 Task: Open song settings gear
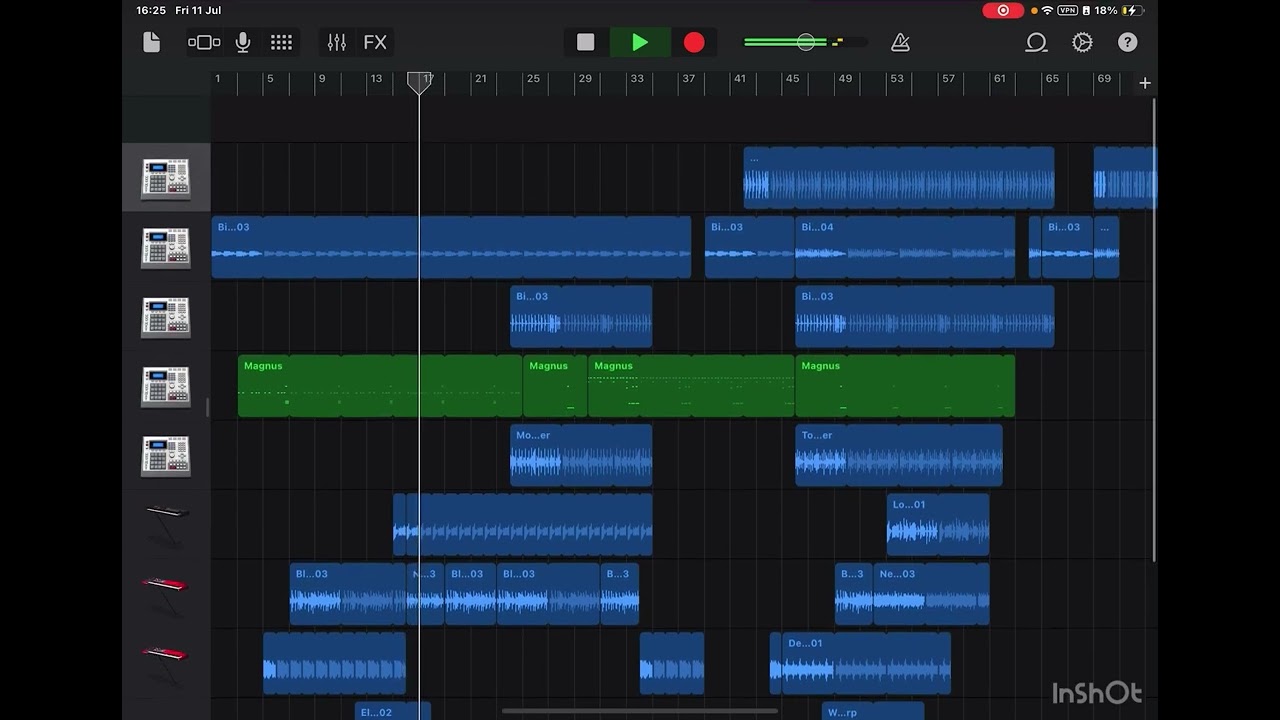(x=1082, y=42)
